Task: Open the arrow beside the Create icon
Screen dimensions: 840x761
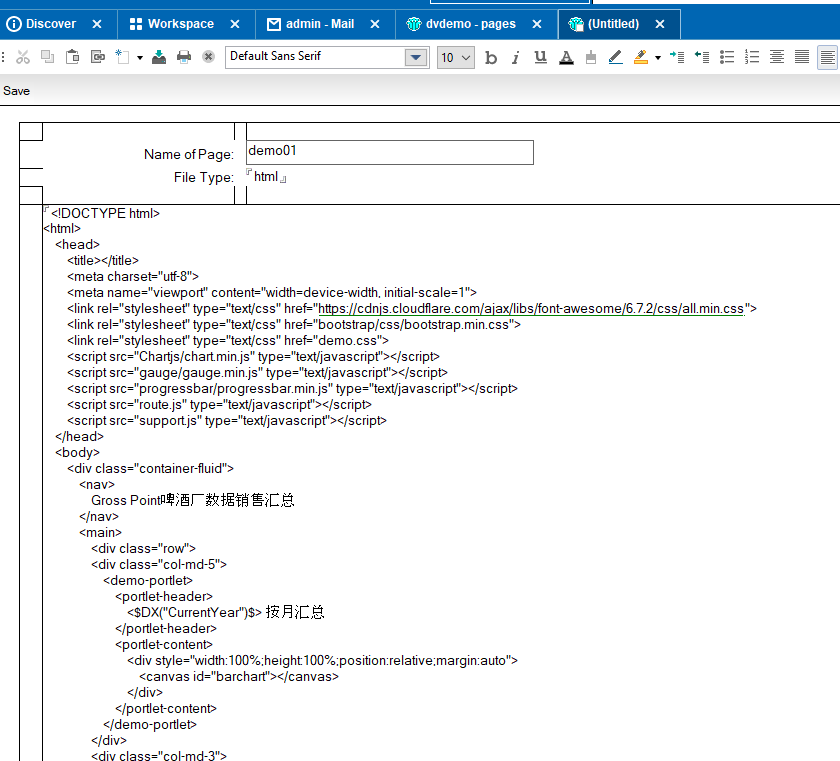Action: [x=140, y=57]
